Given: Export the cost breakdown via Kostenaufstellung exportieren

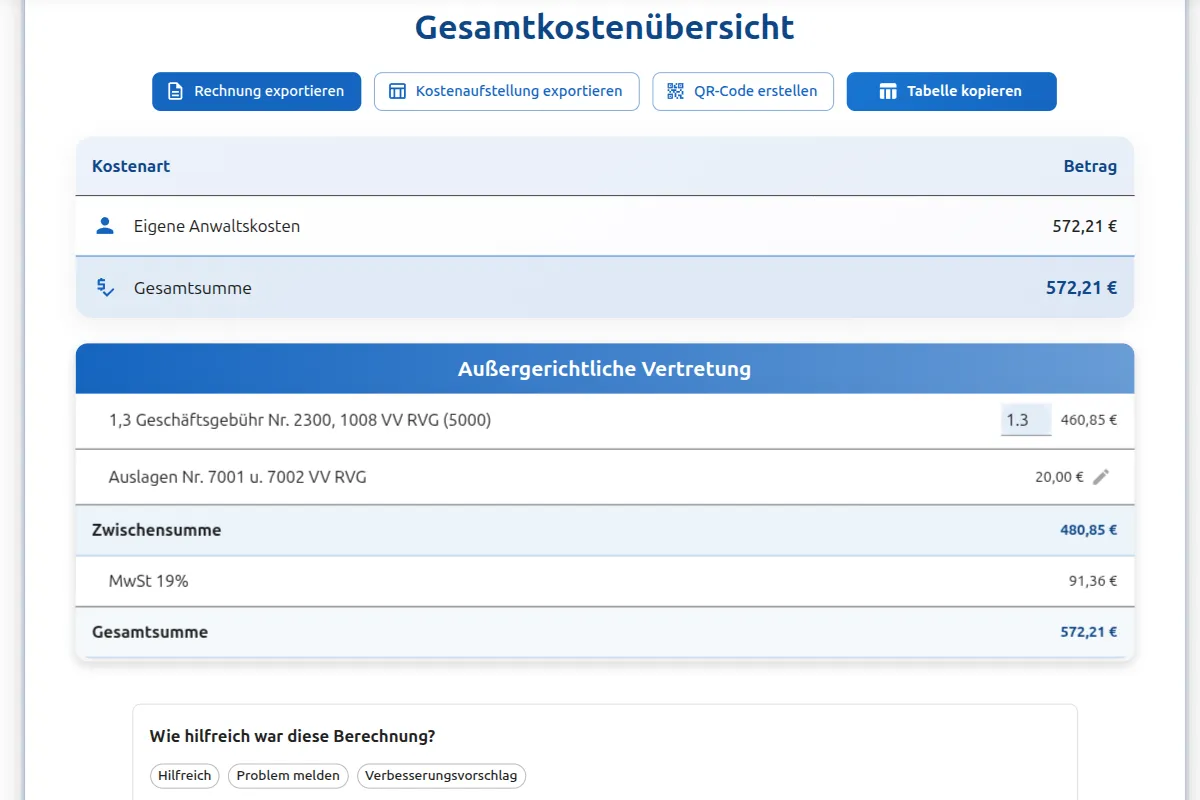Looking at the screenshot, I should (506, 91).
